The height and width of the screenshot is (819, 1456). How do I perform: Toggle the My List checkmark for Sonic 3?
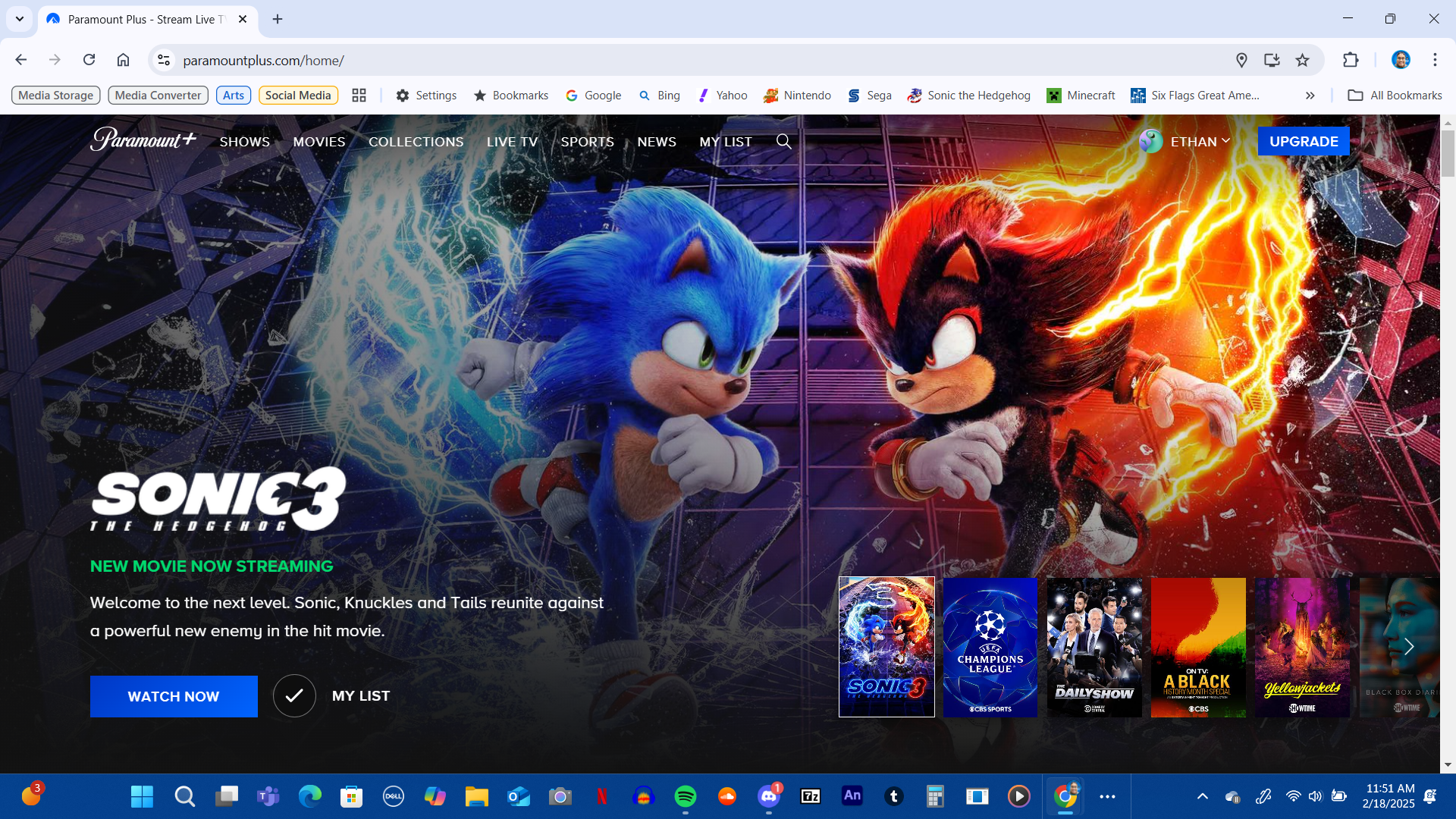coord(294,695)
